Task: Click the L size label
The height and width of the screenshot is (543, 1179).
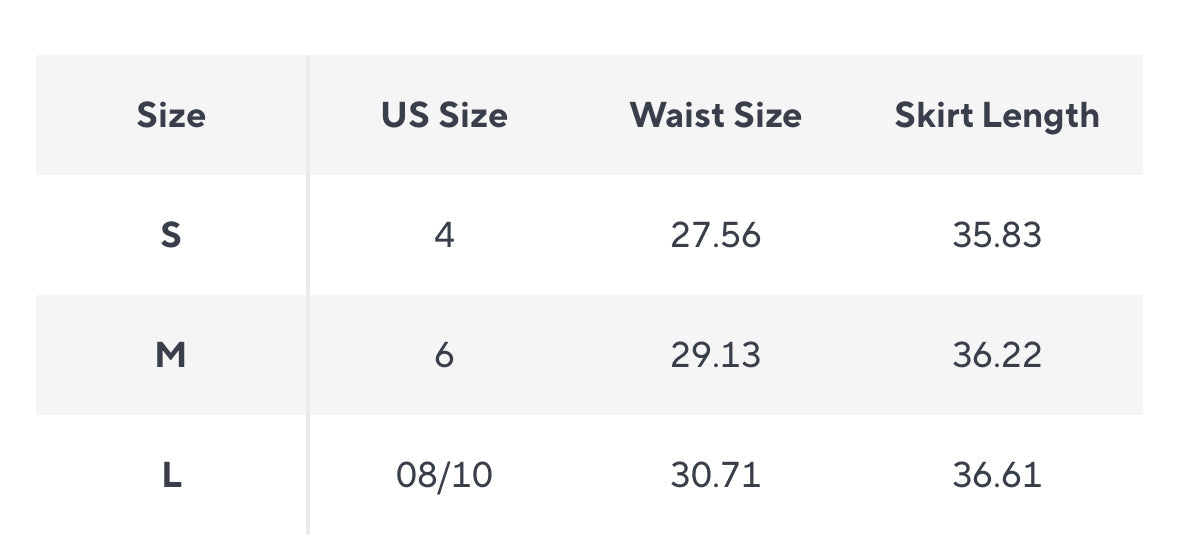Action: coord(171,475)
